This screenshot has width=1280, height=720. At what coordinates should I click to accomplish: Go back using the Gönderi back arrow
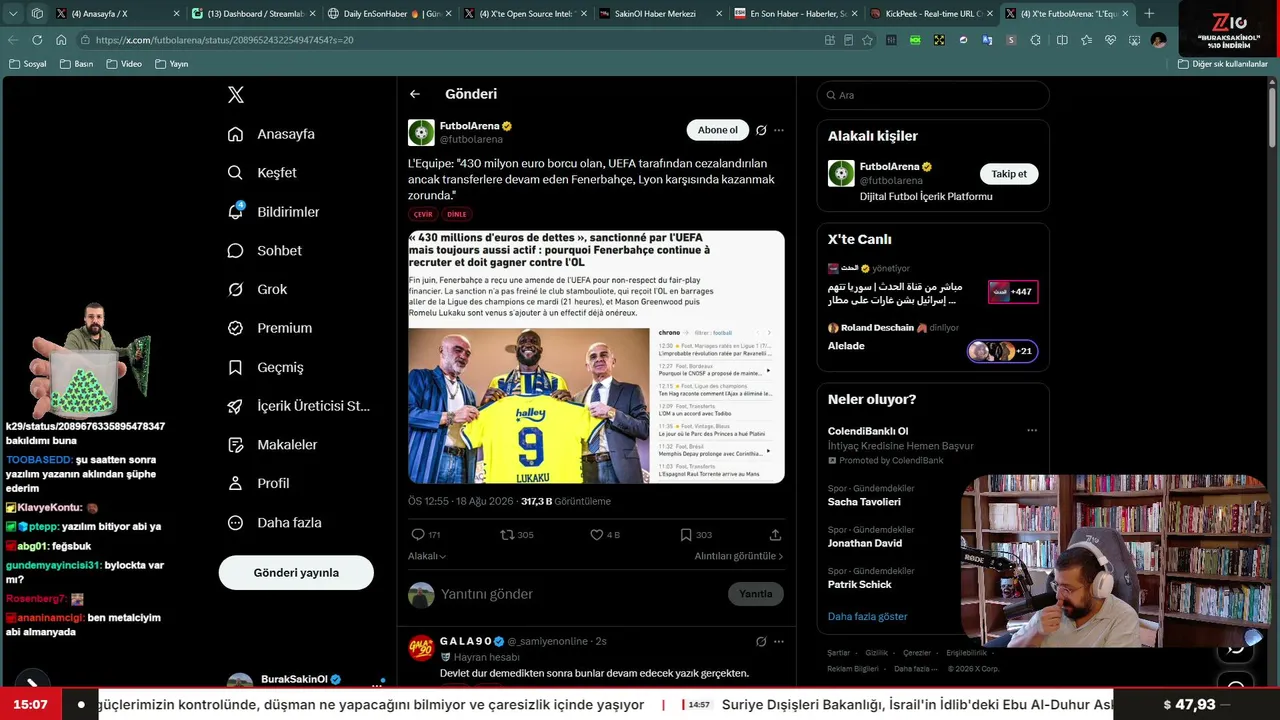pyautogui.click(x=415, y=94)
